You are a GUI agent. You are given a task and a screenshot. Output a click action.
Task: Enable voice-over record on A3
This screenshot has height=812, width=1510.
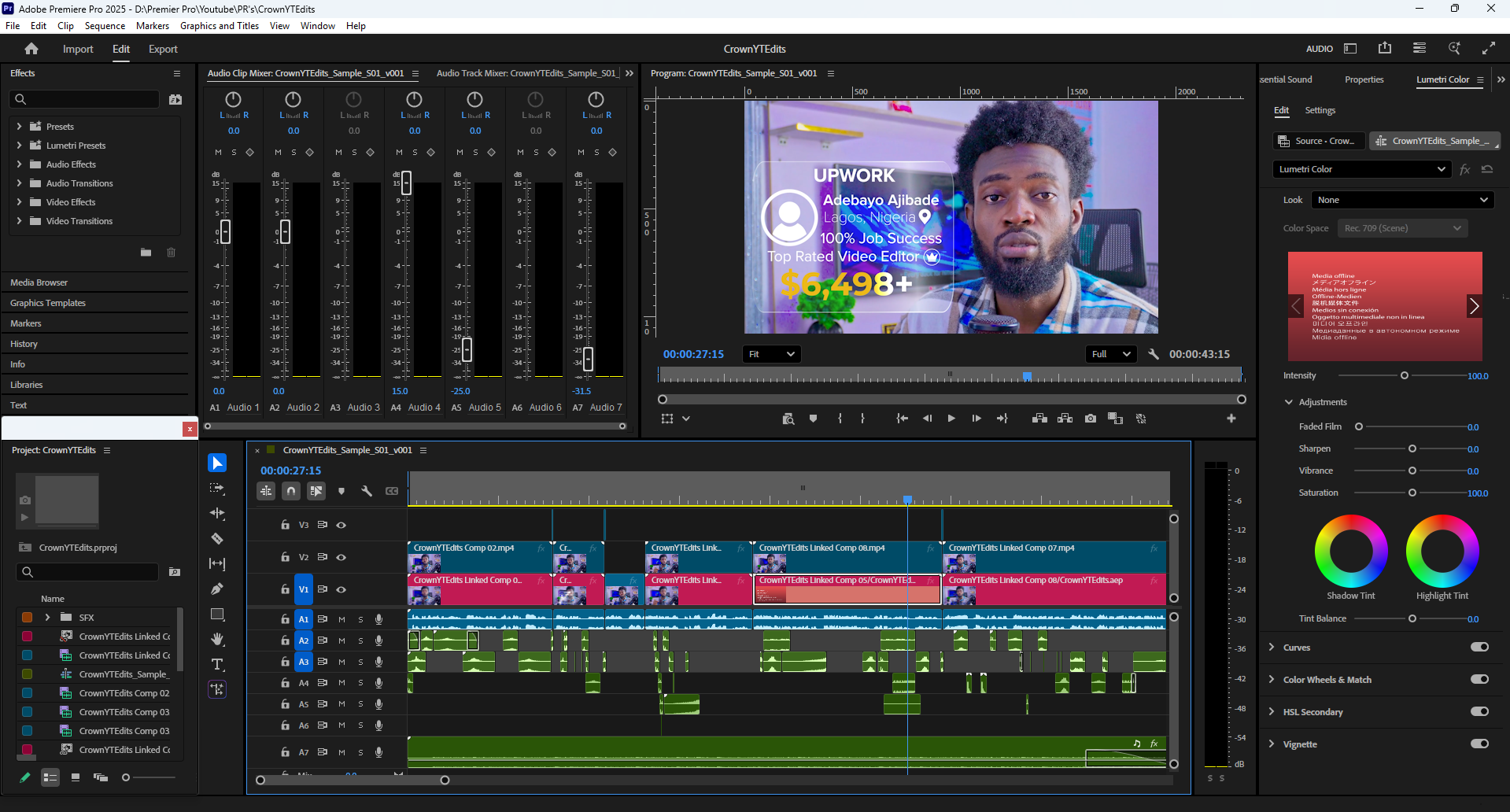coord(378,662)
